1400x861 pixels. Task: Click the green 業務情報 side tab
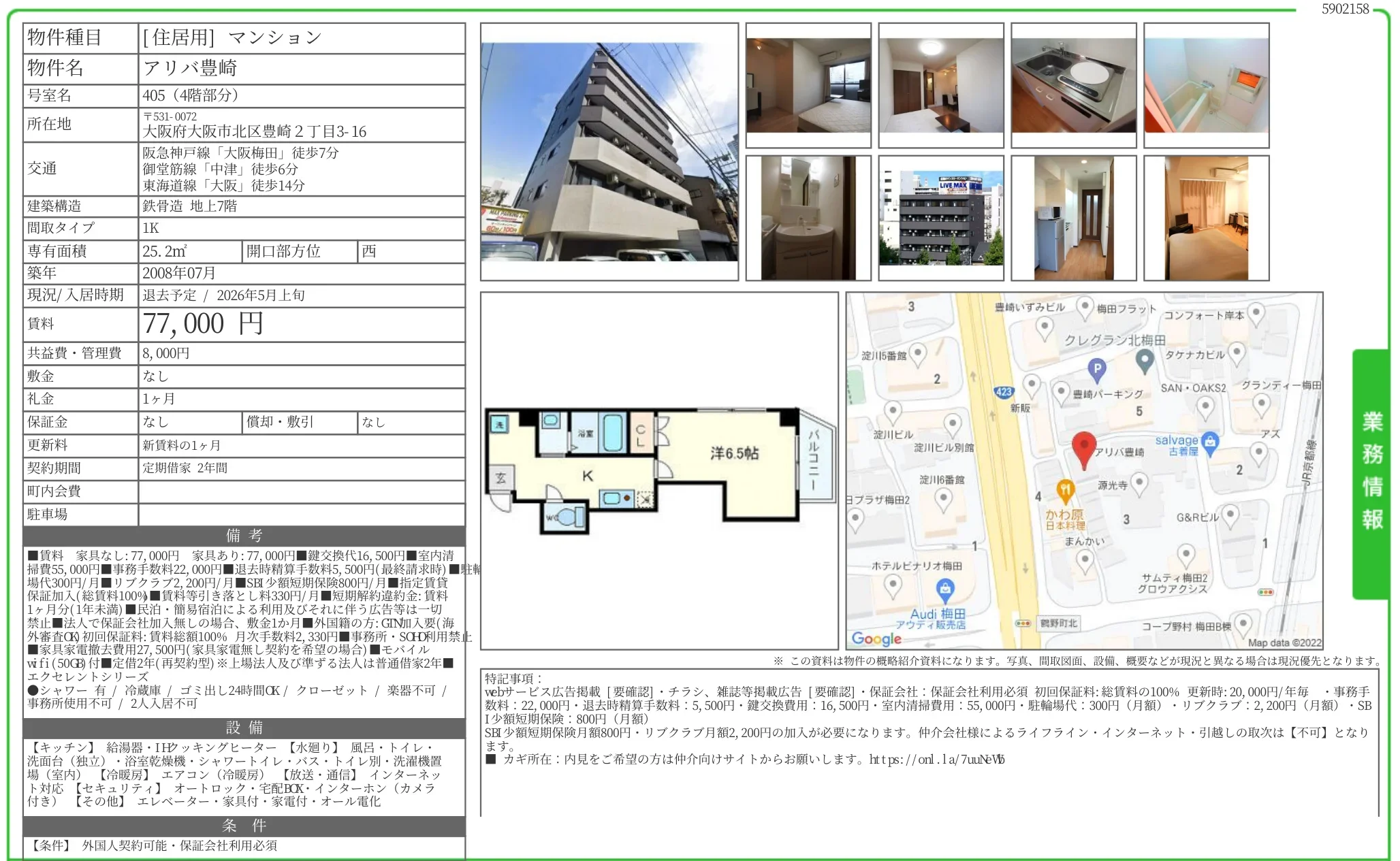point(1371,472)
